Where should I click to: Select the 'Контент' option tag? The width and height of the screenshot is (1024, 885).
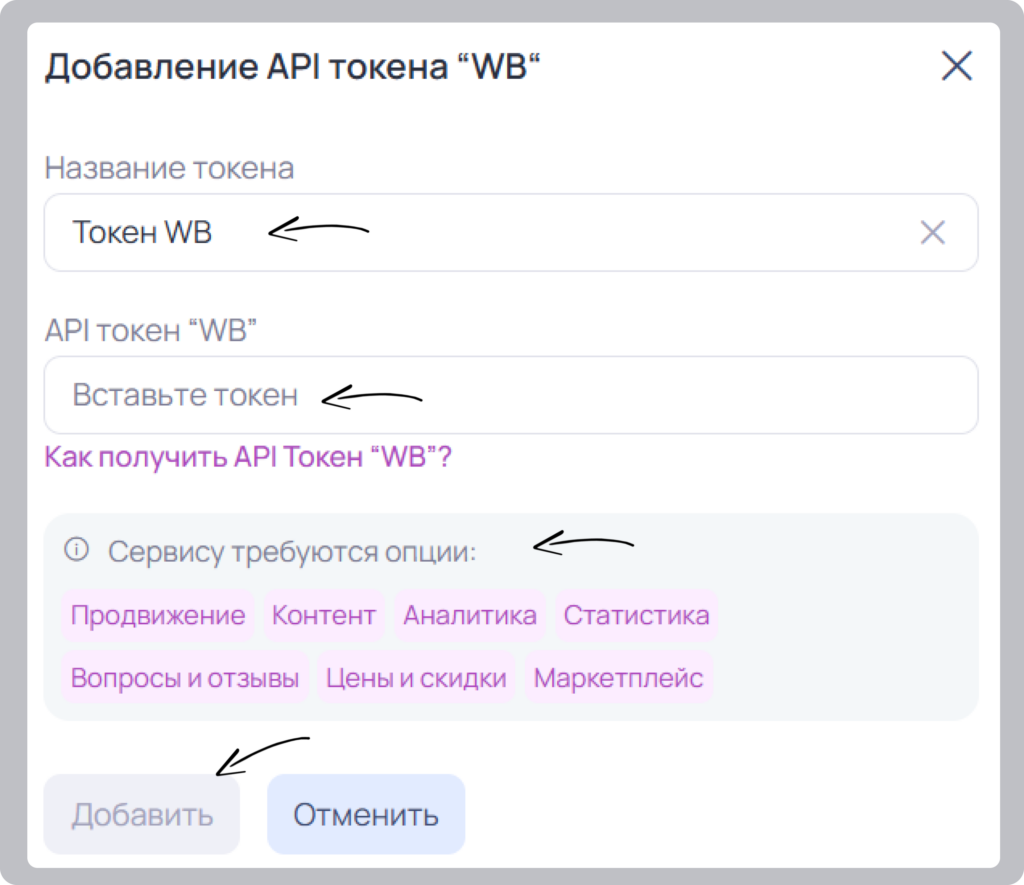[324, 615]
